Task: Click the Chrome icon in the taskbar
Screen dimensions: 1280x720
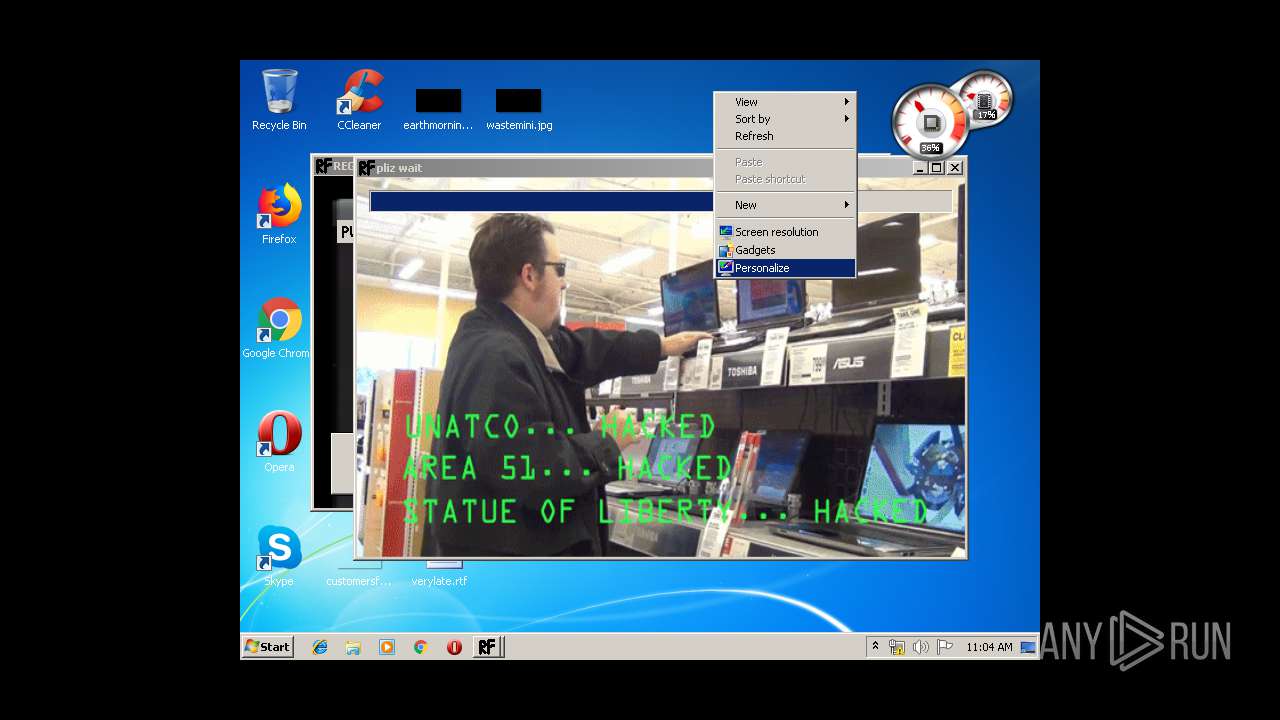Action: [420, 647]
